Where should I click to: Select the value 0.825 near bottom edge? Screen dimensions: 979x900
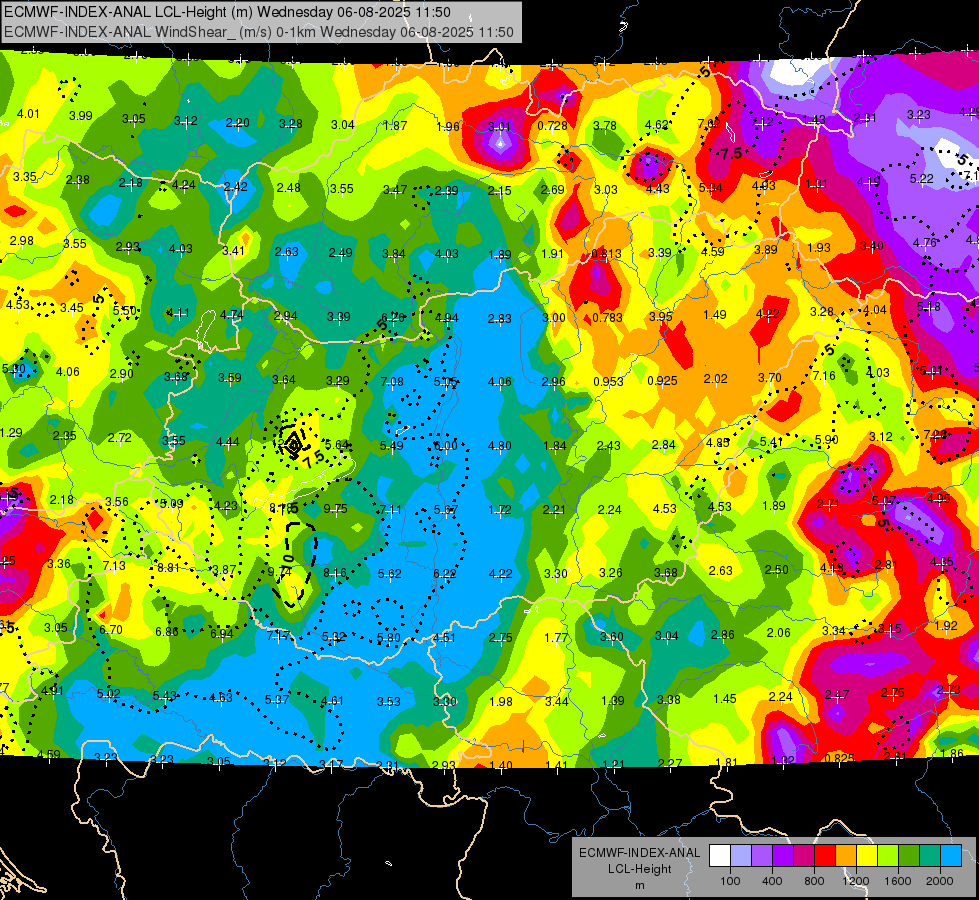pyautogui.click(x=839, y=758)
